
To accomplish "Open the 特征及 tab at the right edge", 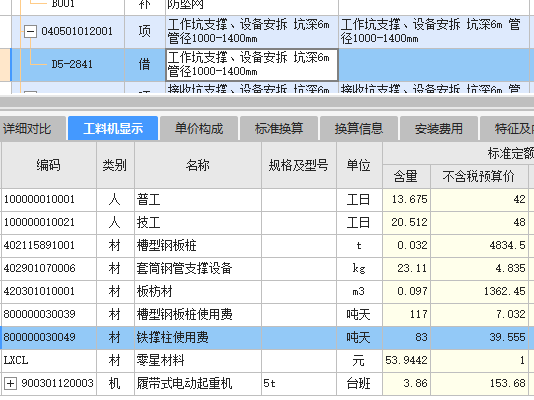I will [x=507, y=129].
